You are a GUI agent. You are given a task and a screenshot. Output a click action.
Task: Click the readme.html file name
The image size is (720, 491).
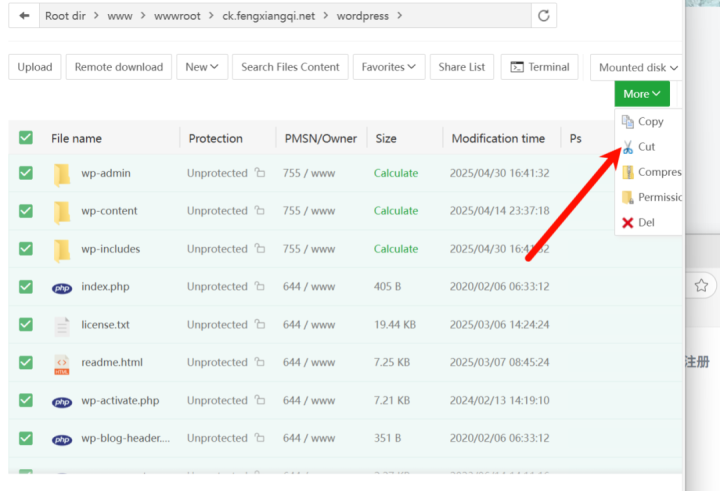(x=112, y=362)
